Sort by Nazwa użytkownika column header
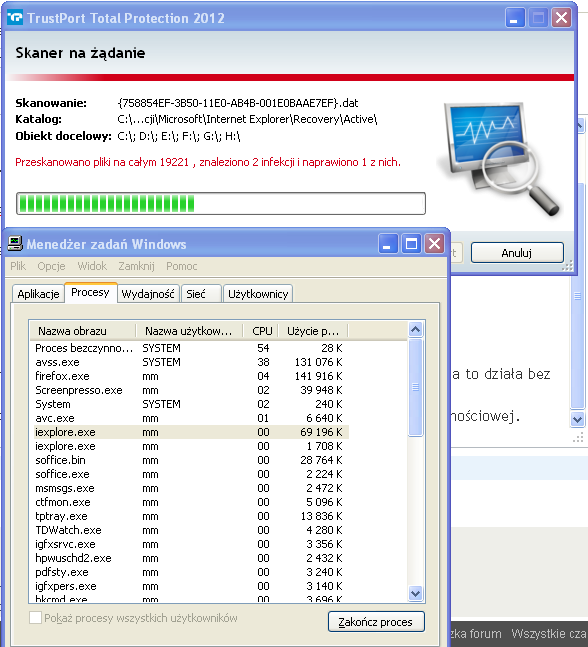588x647 pixels. pyautogui.click(x=189, y=331)
